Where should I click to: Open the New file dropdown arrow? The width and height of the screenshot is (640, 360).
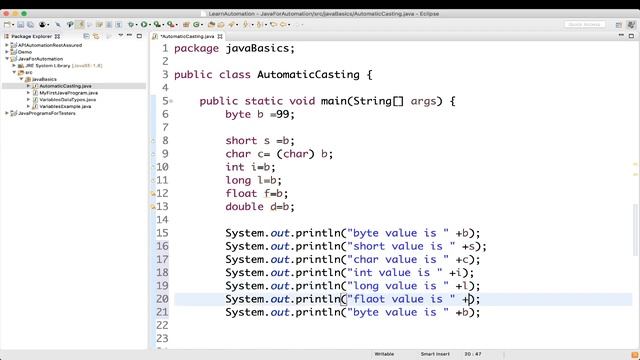tap(13, 25)
